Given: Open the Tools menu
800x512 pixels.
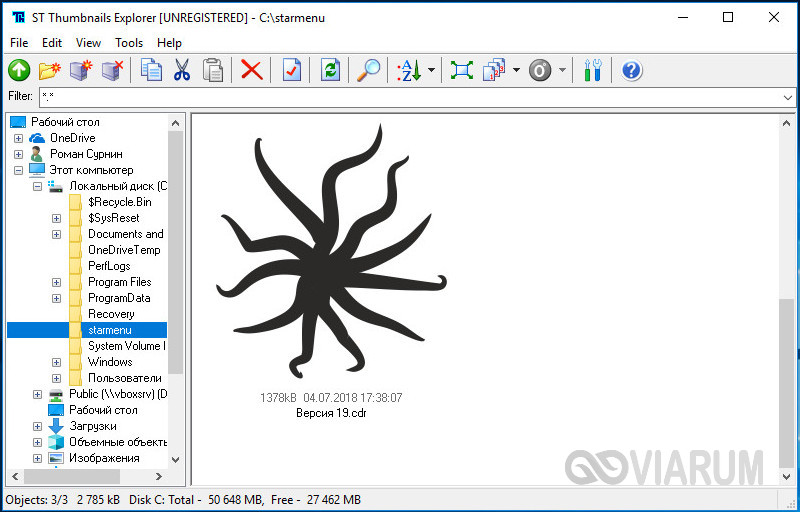Looking at the screenshot, I should tap(129, 43).
